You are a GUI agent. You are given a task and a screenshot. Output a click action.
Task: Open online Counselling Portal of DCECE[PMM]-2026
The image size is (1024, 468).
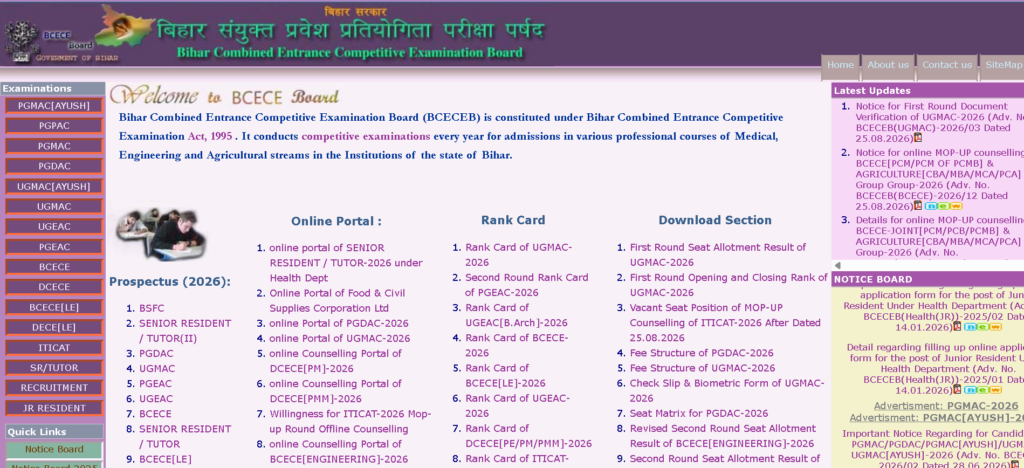(335, 391)
